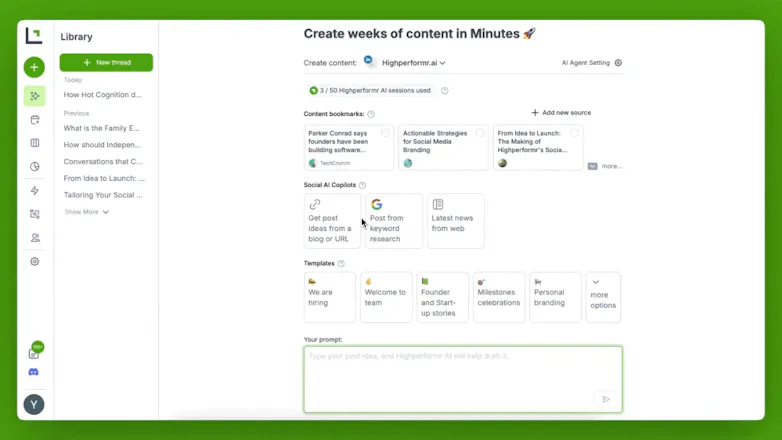Open Parker Conrad TechCrunch bookmark card

point(349,148)
